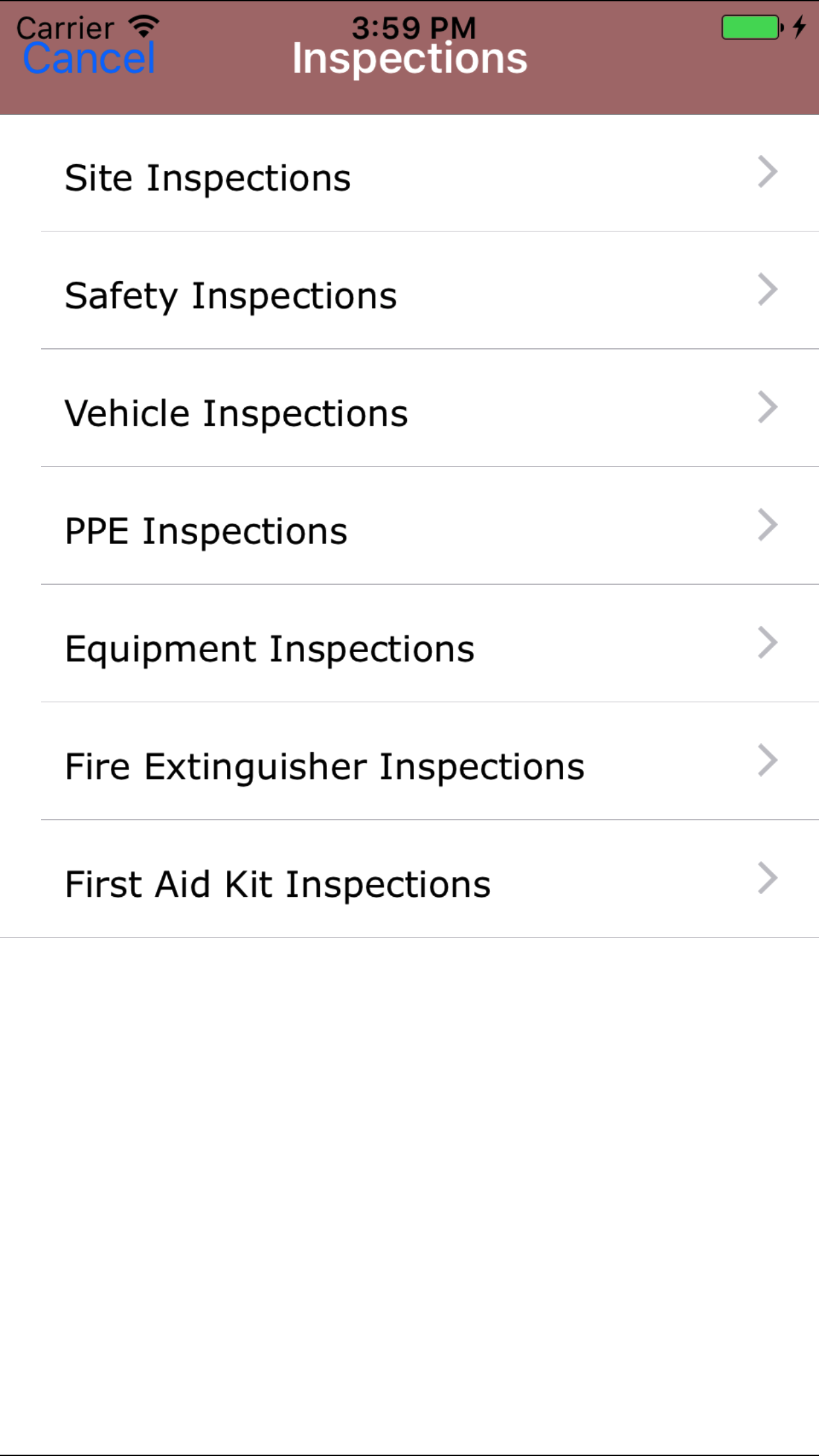This screenshot has width=819, height=1456.
Task: Tap the Inspections navigation title
Action: 409,59
